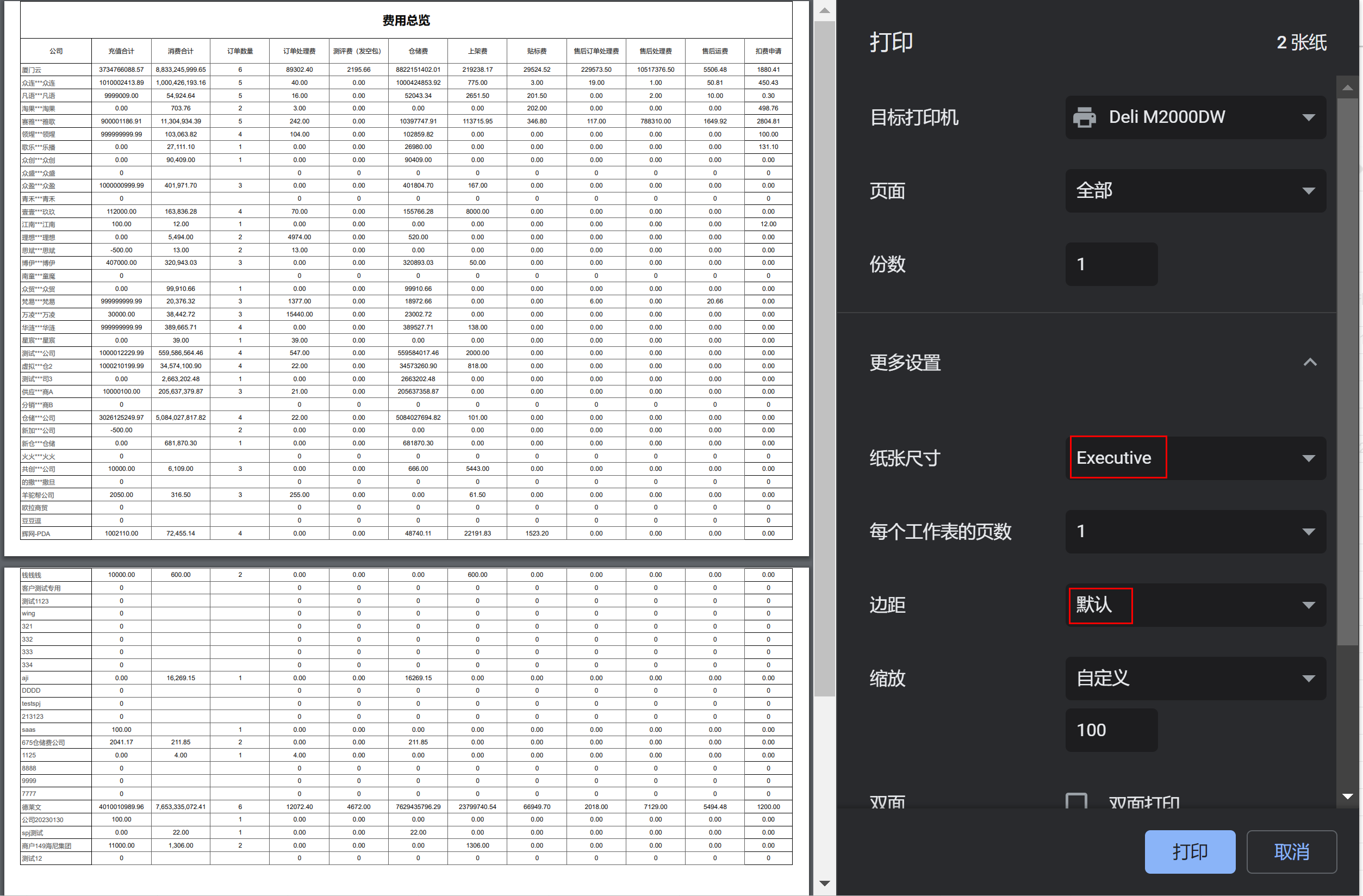This screenshot has height=896, width=1363.
Task: Open the margins dropdown showing 默认
Action: point(1195,605)
